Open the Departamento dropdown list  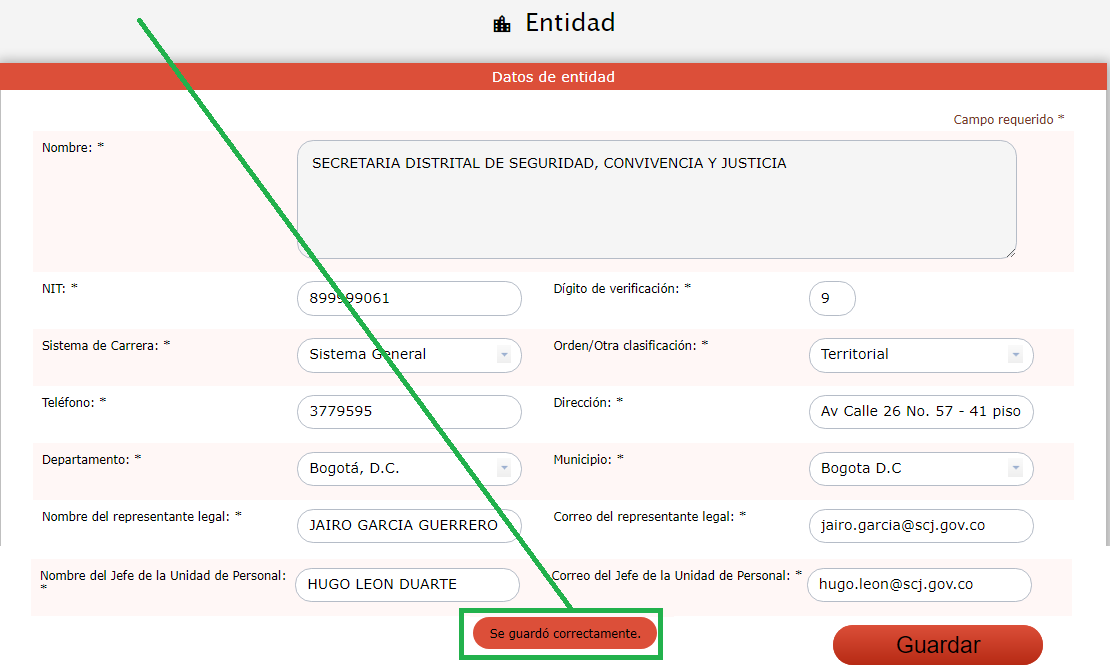click(409, 469)
